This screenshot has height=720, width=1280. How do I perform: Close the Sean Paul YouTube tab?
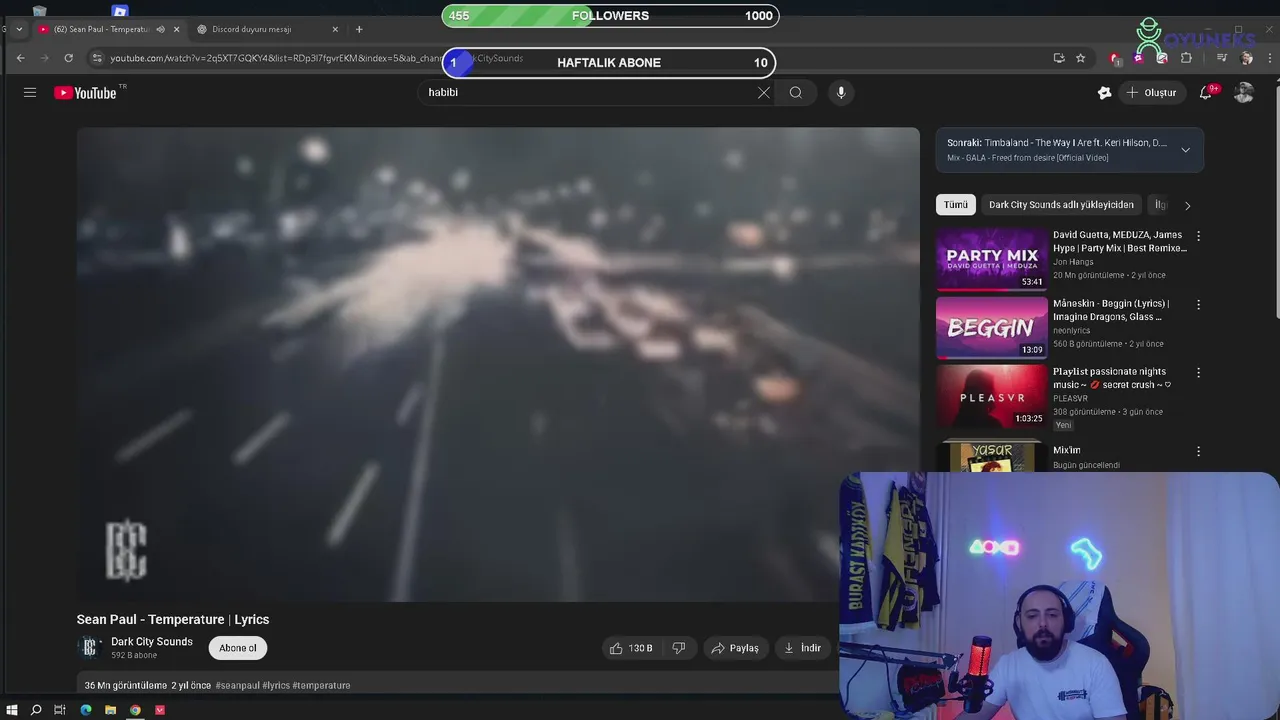176,29
